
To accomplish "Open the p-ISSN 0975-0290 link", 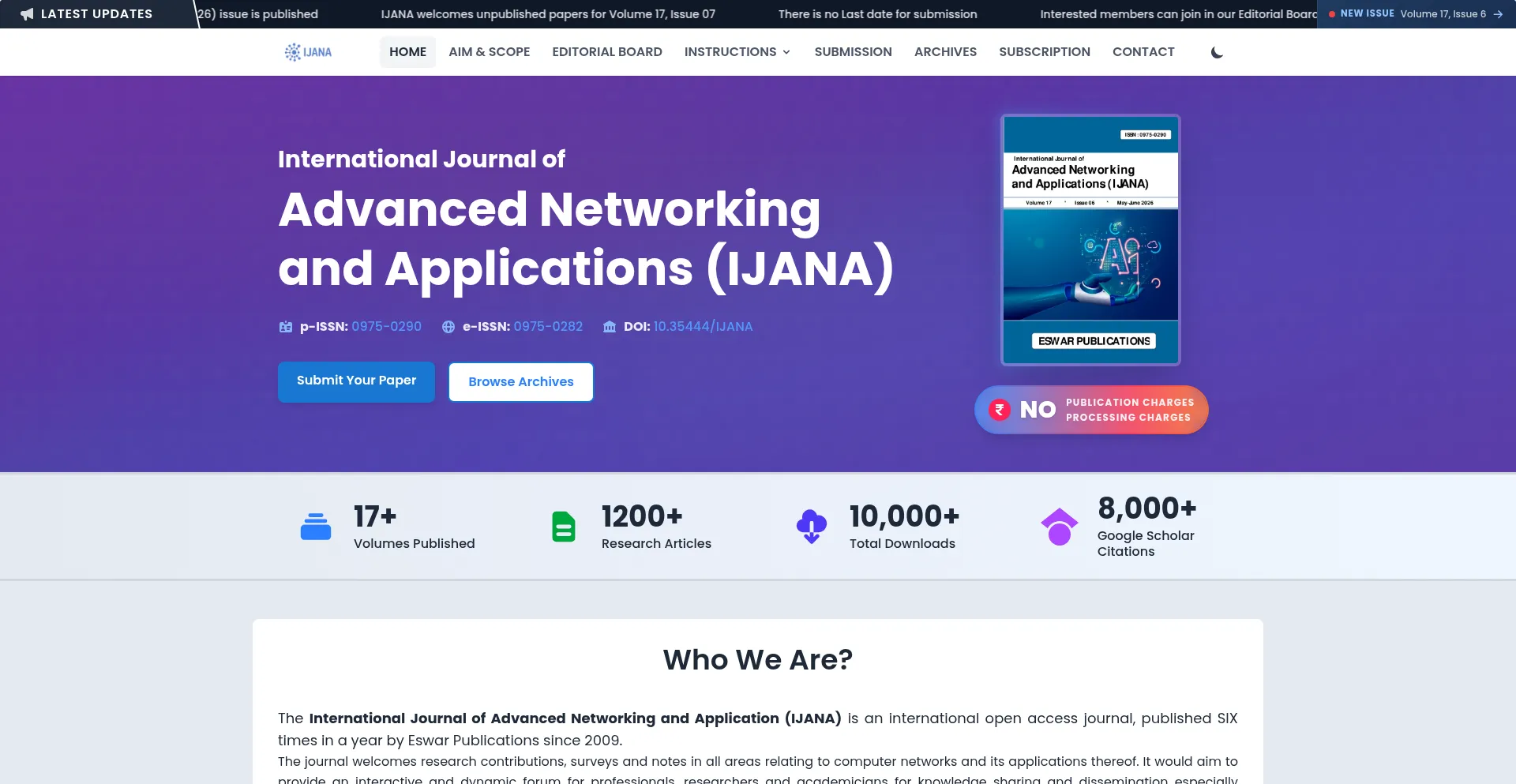I will click(x=386, y=327).
